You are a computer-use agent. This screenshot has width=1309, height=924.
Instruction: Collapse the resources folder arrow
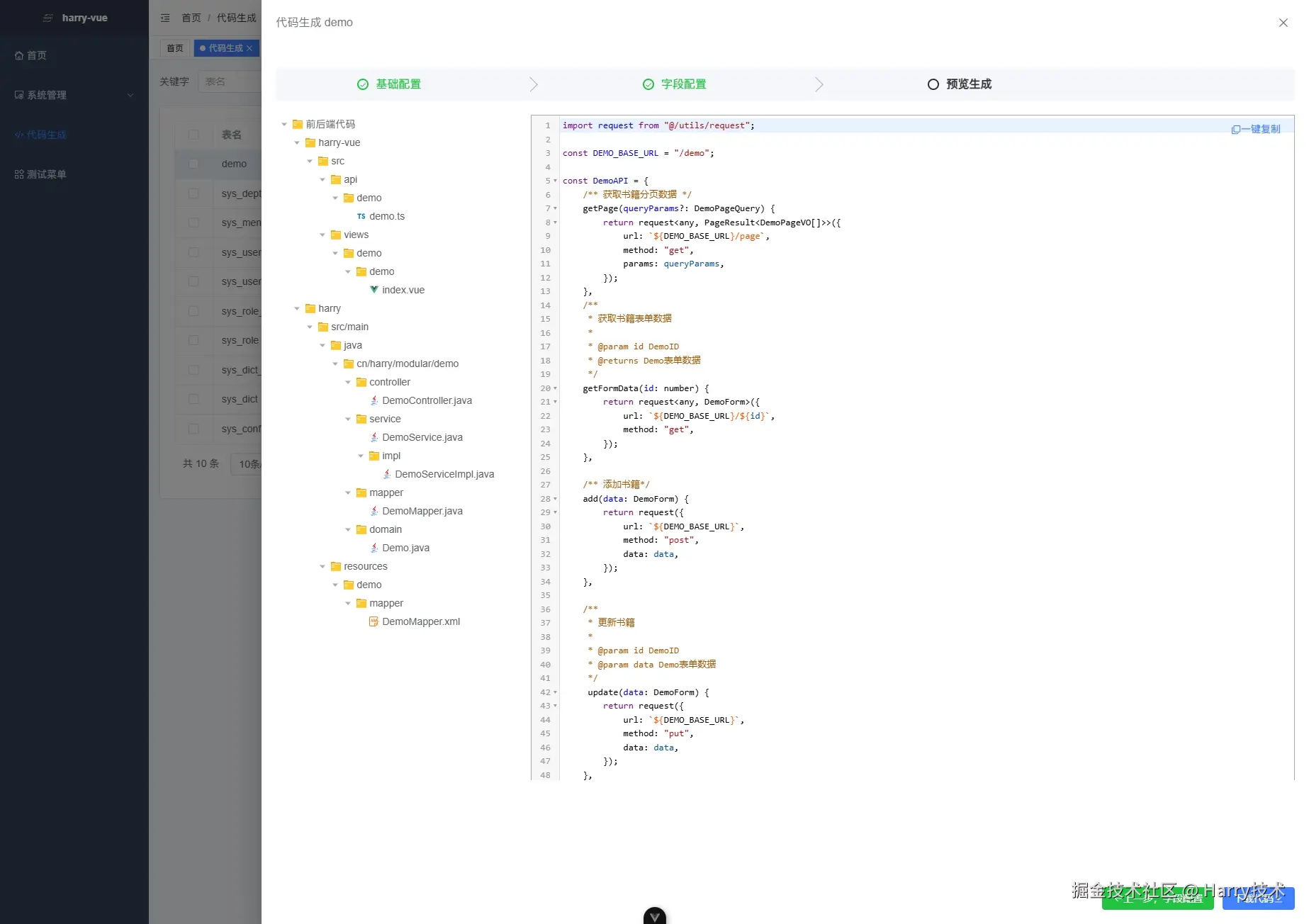(322, 566)
